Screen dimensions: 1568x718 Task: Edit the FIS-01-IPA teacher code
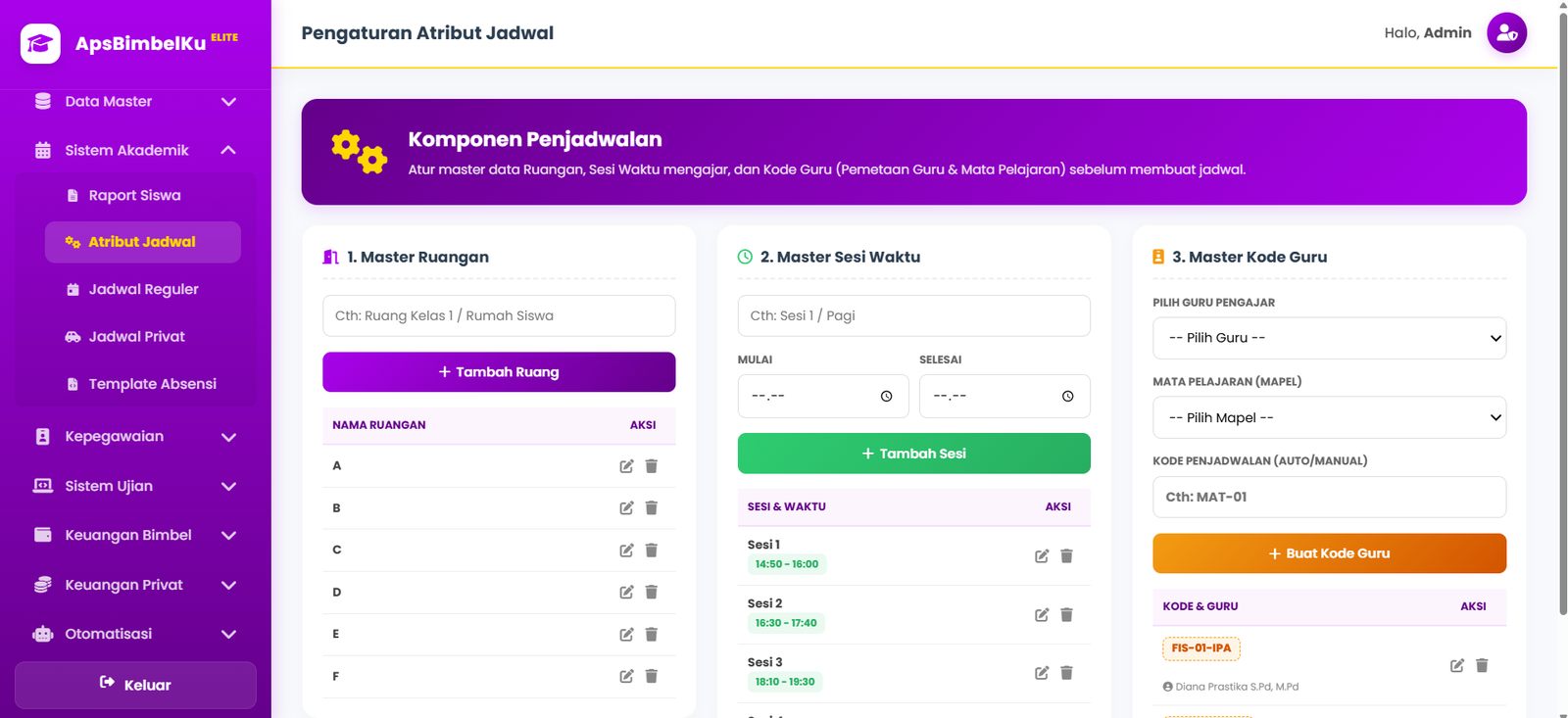(x=1457, y=665)
